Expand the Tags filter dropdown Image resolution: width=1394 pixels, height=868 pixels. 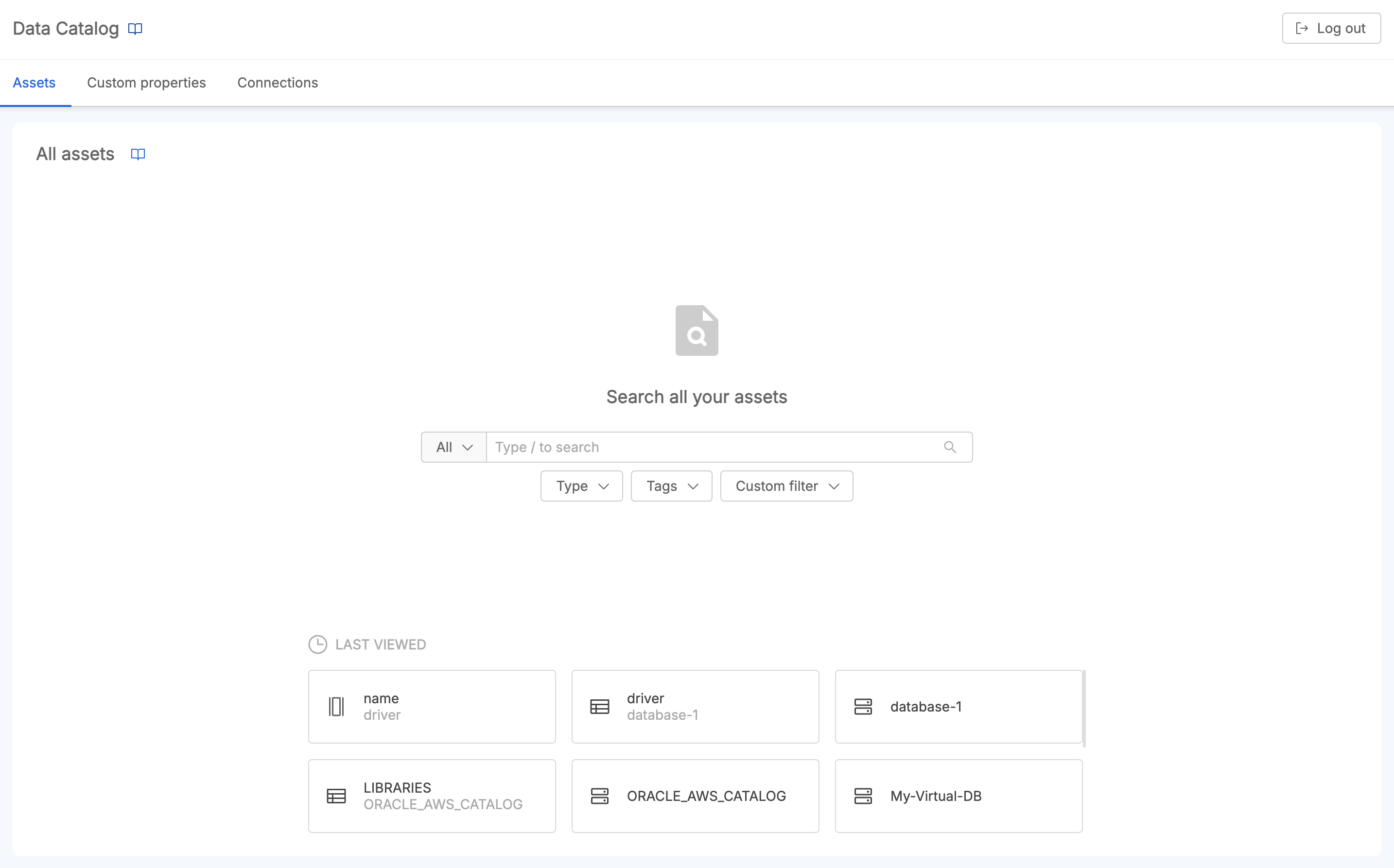click(670, 486)
